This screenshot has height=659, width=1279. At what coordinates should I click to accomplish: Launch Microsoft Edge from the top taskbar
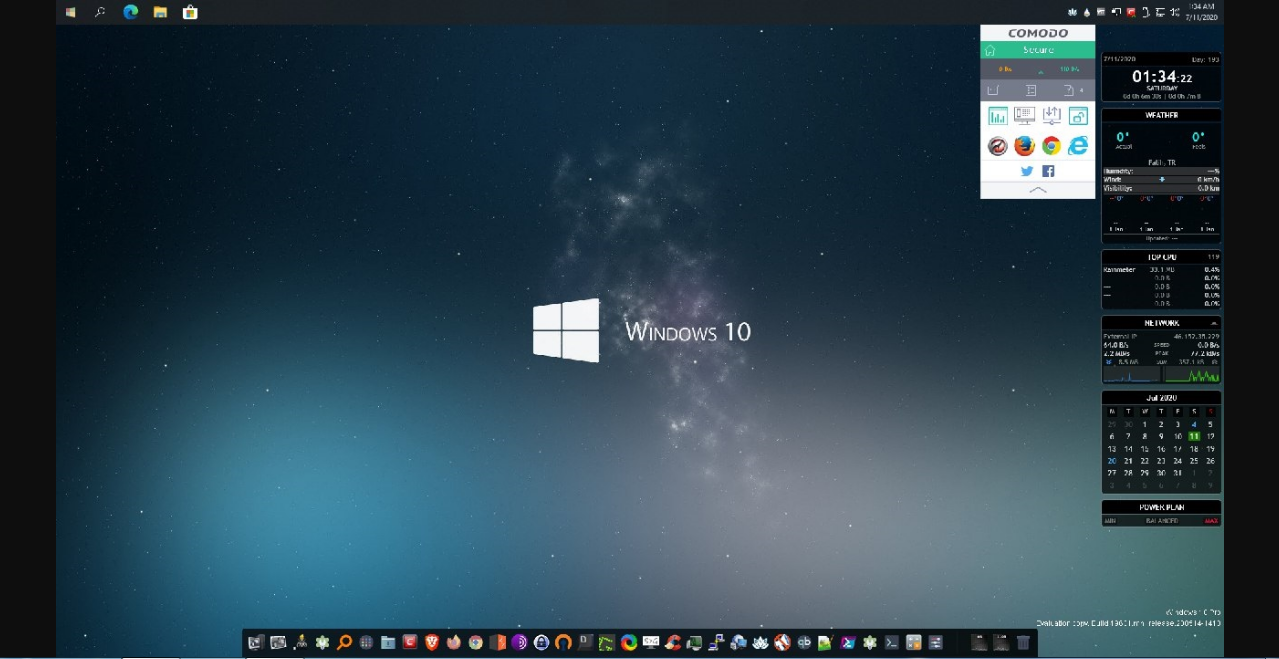coord(130,12)
